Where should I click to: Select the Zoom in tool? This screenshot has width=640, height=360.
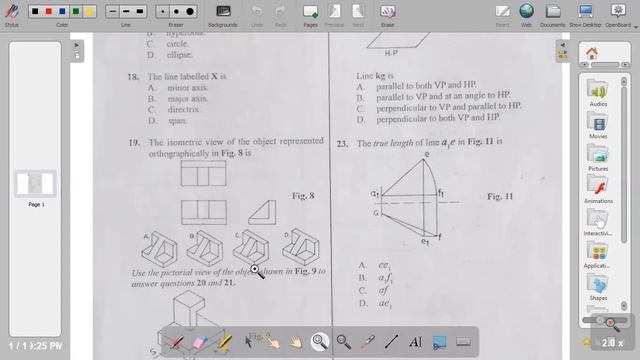pyautogui.click(x=320, y=341)
